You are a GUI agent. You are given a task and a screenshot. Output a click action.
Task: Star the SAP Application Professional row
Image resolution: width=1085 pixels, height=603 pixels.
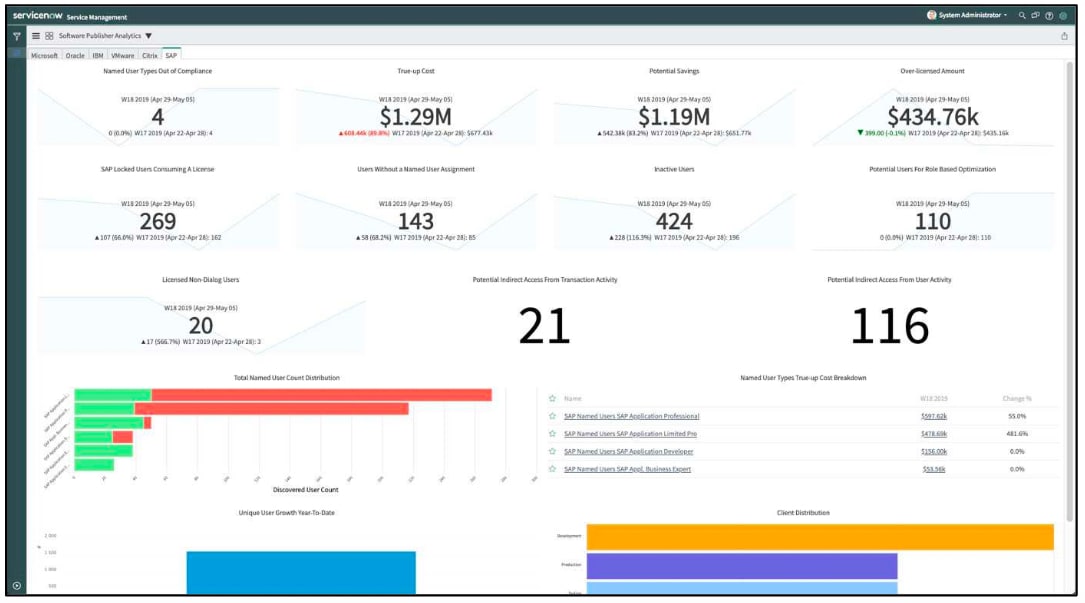tap(552, 416)
